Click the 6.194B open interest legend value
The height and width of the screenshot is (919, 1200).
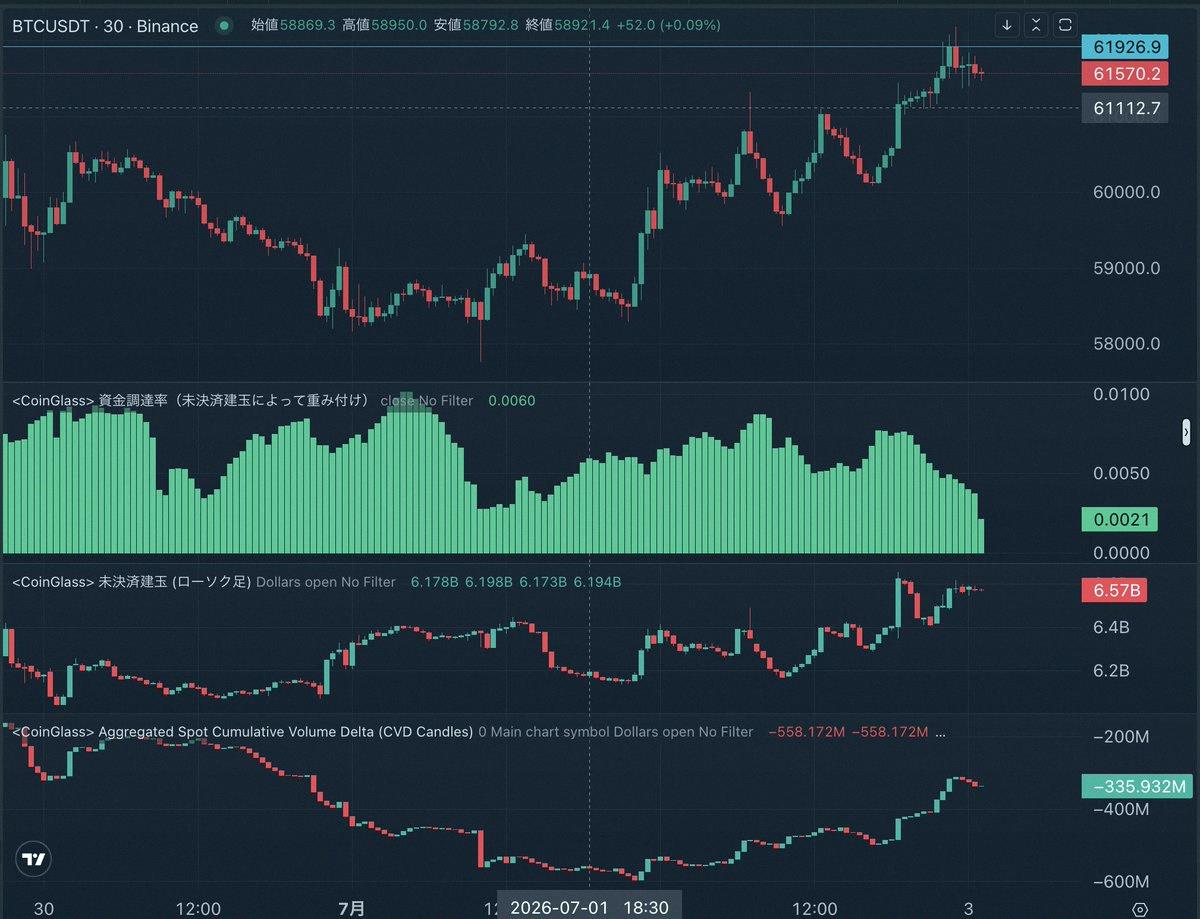[597, 582]
